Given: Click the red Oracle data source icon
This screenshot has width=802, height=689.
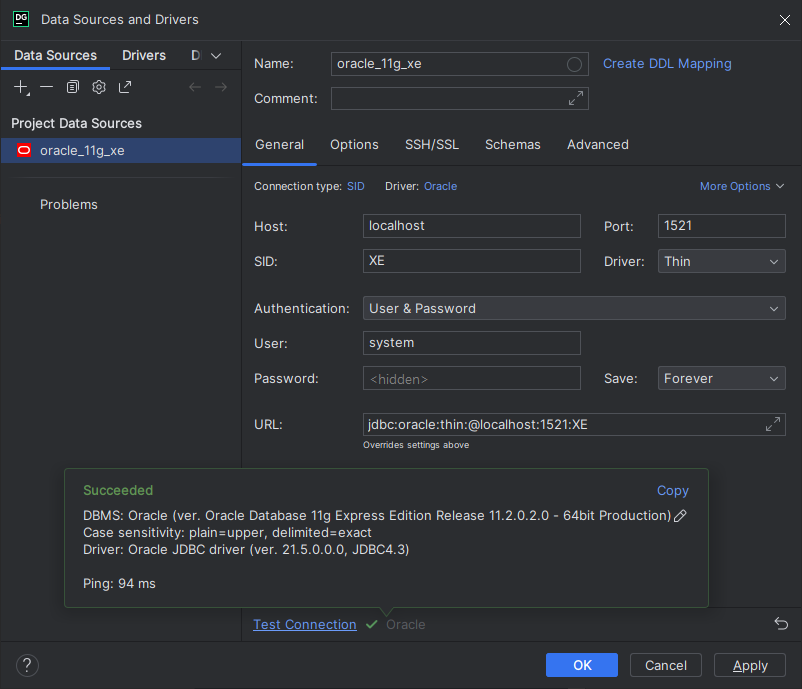Looking at the screenshot, I should pyautogui.click(x=24, y=150).
